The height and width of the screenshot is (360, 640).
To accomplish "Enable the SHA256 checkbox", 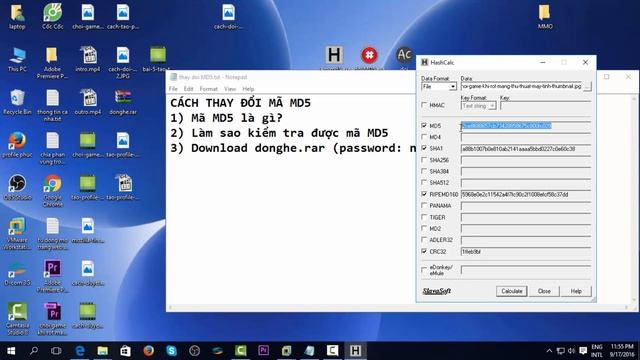I will 424,160.
